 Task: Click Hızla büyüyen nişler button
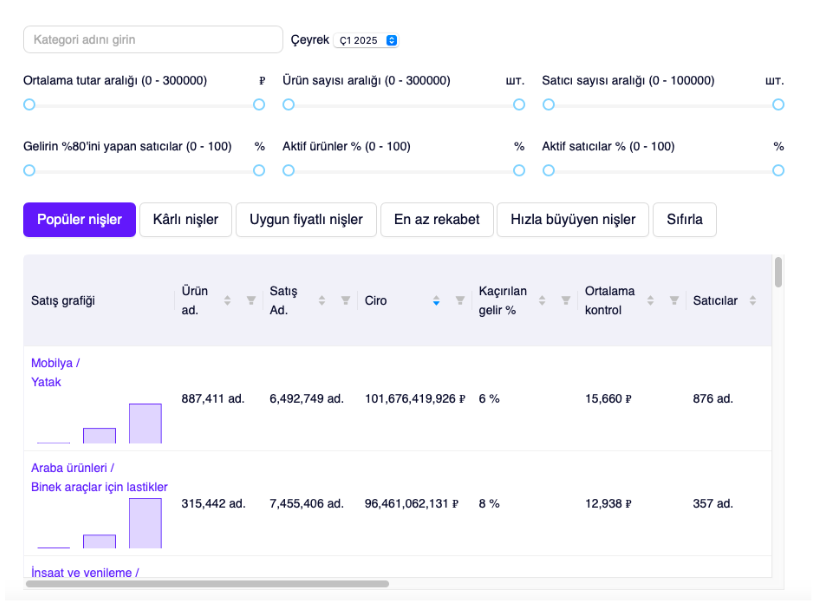pos(572,220)
